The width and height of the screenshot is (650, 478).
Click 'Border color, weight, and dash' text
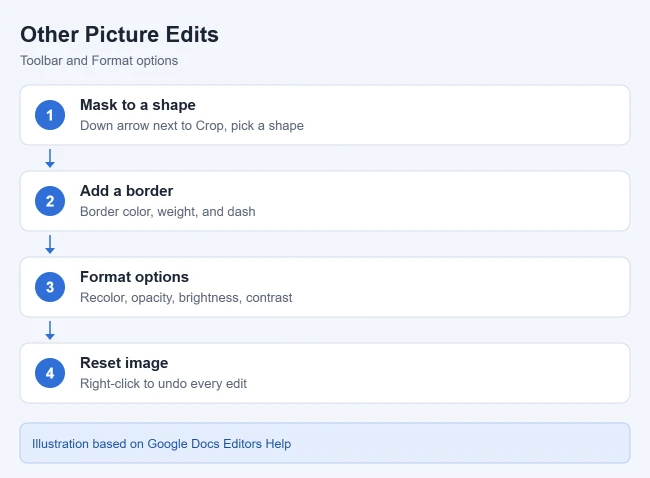[167, 211]
